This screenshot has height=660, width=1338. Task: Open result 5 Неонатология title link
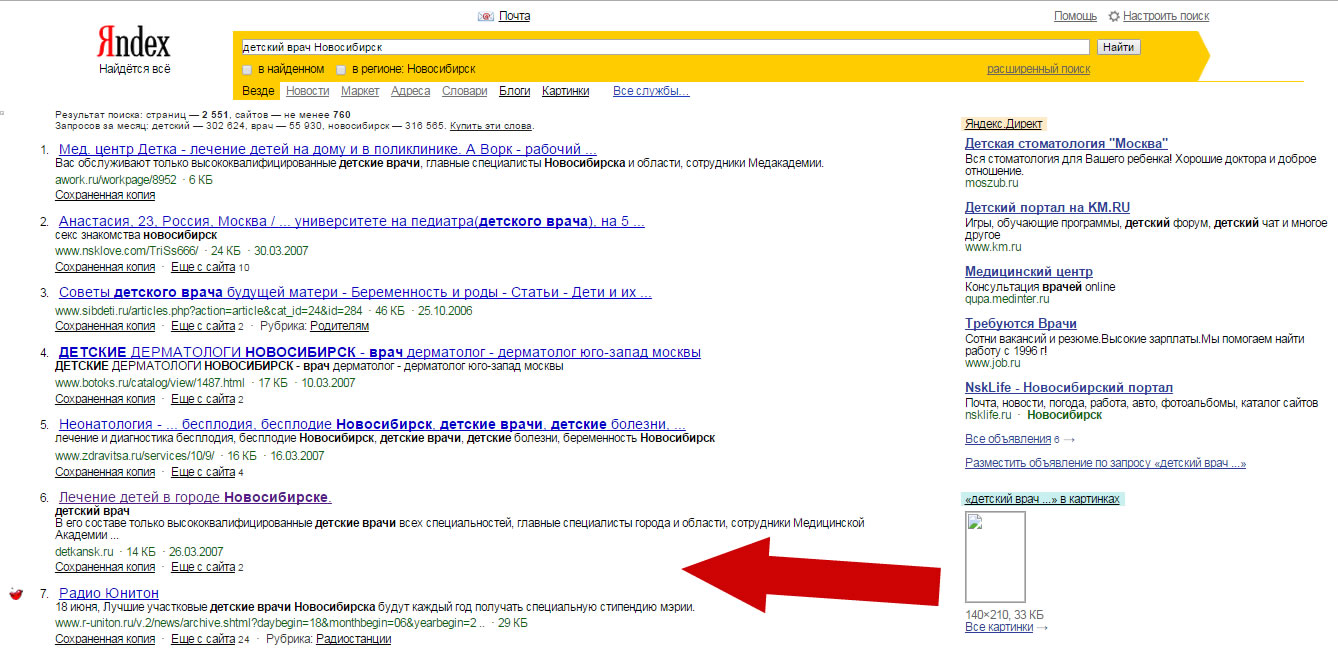372,424
